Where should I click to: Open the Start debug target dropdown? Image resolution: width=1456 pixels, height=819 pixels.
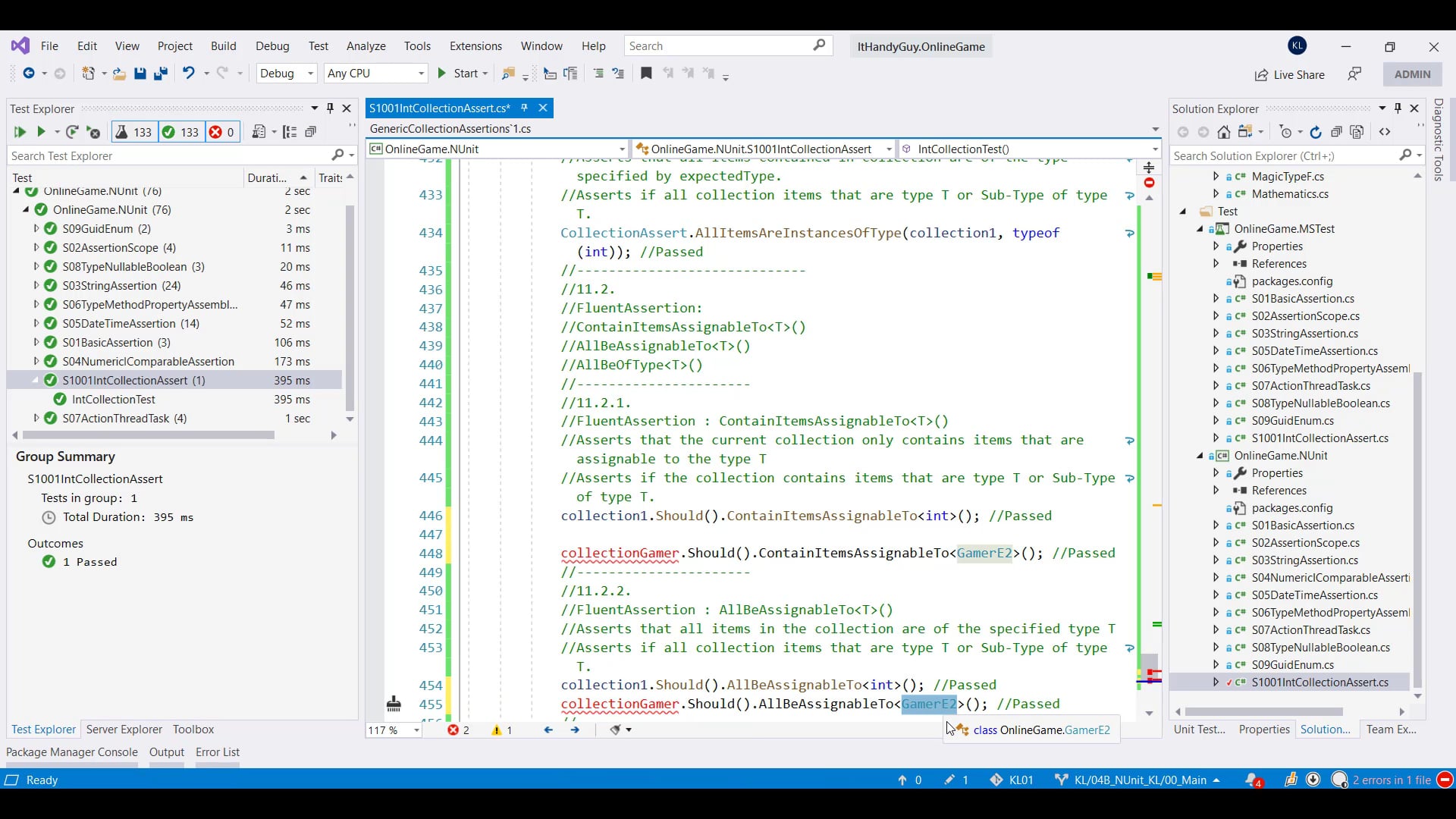pos(483,74)
